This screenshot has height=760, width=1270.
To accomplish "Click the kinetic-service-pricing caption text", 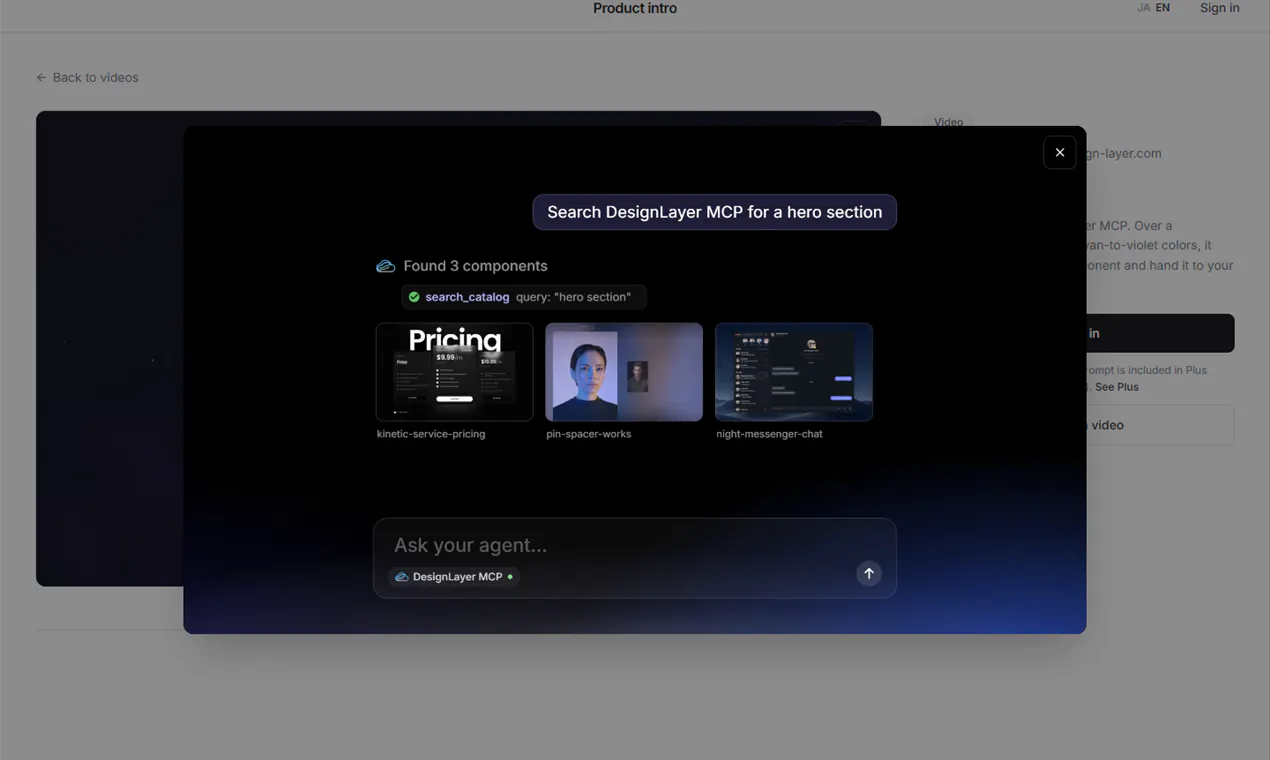I will (431, 434).
